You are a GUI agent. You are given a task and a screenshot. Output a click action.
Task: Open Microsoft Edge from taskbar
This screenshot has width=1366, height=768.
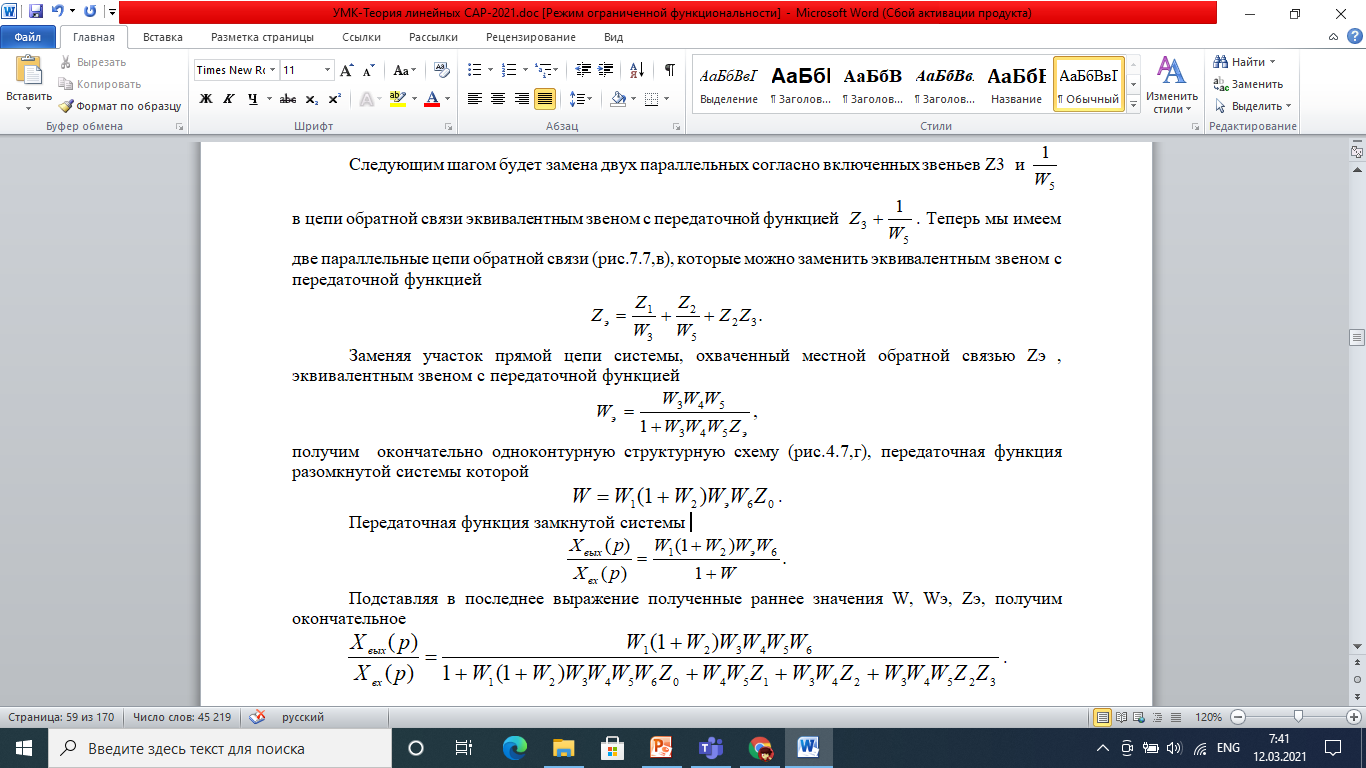coord(514,748)
